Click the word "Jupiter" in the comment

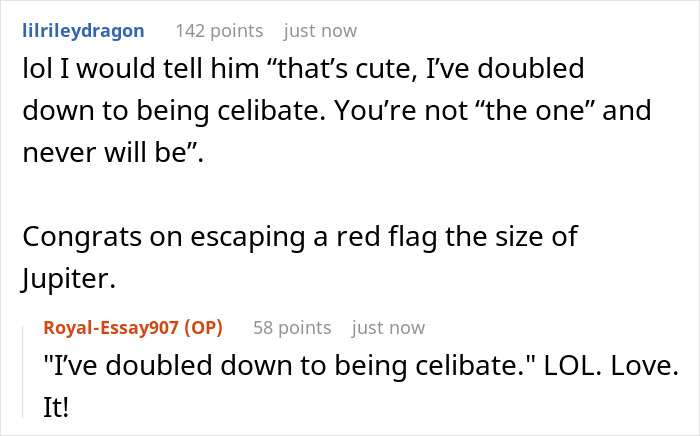point(68,280)
